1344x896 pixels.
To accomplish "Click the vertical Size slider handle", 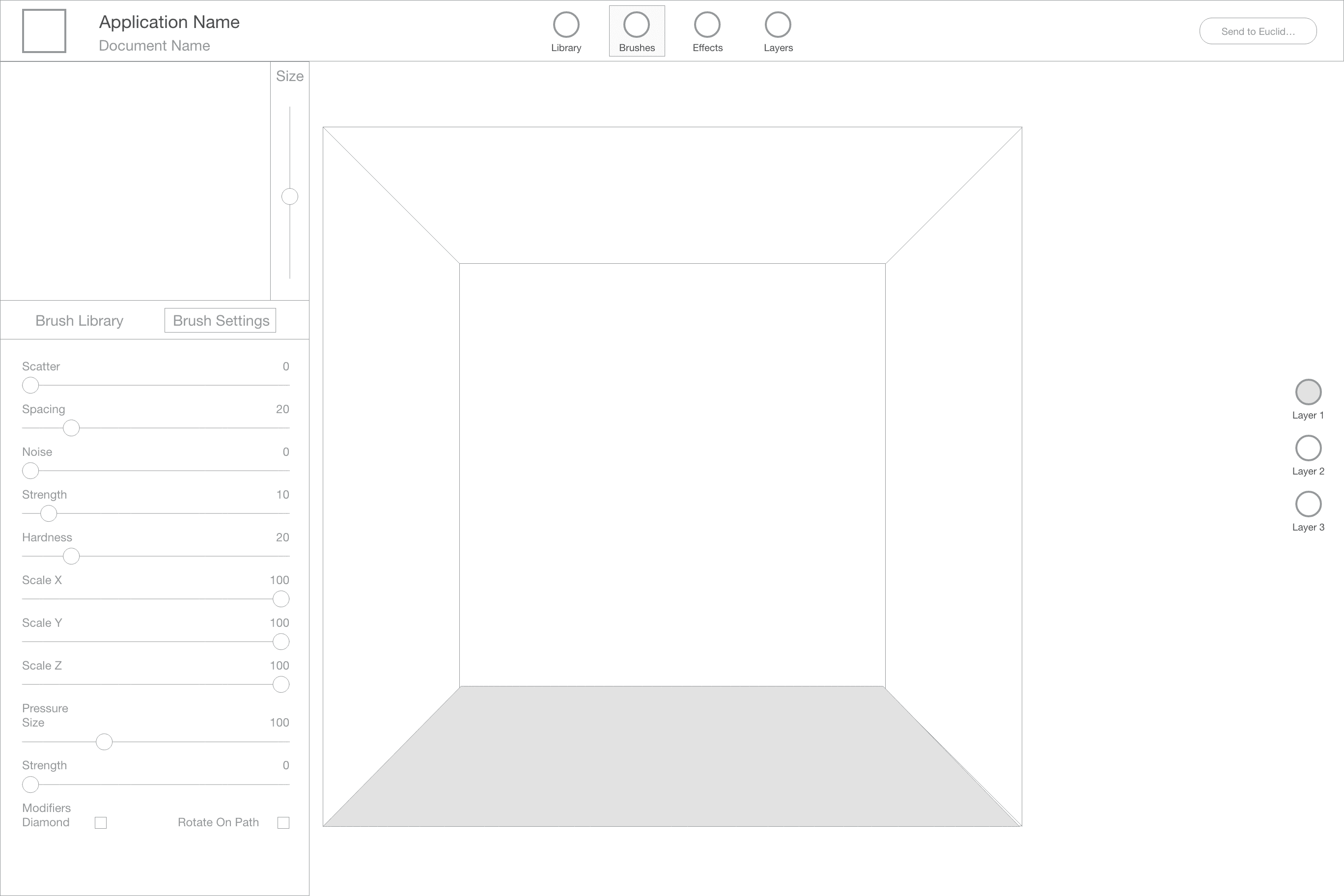I will click(x=290, y=196).
